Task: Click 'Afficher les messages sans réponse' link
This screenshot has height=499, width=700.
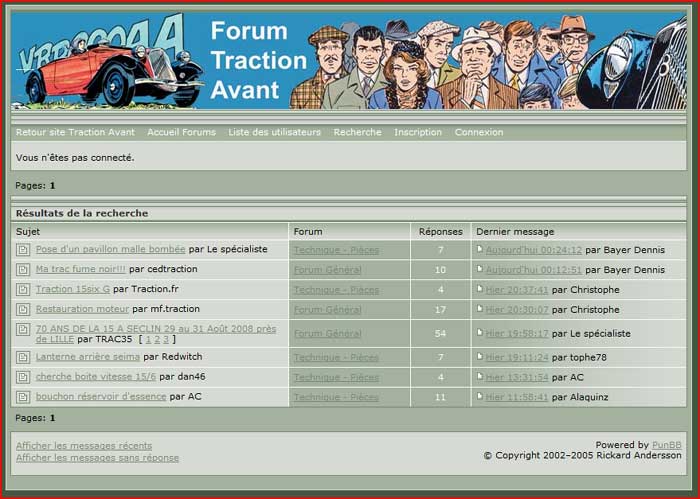Action: (97, 457)
